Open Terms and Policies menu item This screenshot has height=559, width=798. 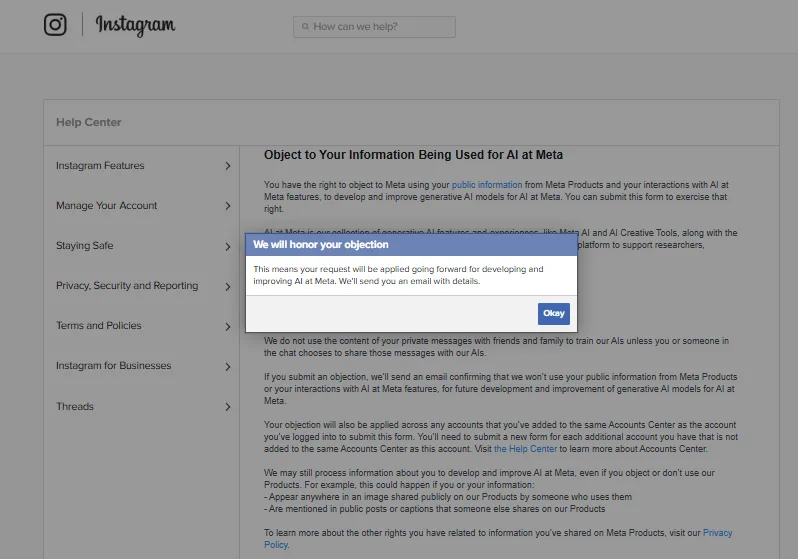(99, 325)
